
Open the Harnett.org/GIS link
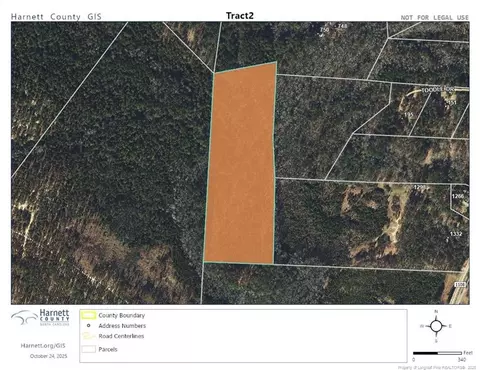[43, 346]
